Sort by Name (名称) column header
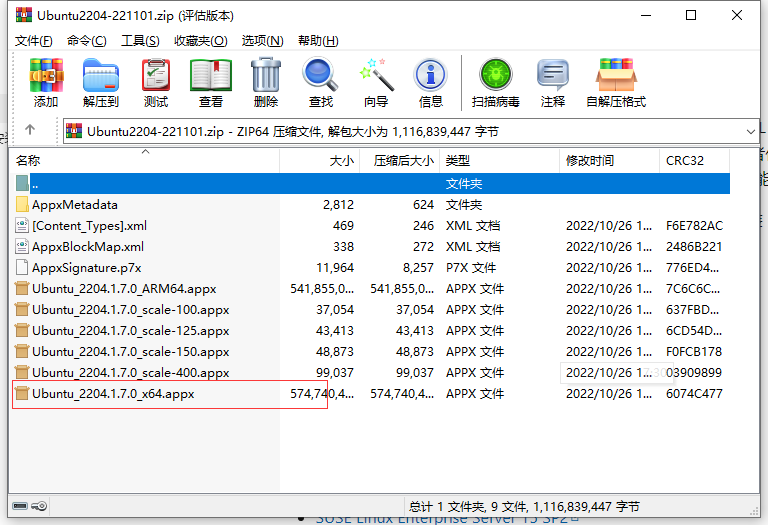 coord(145,160)
